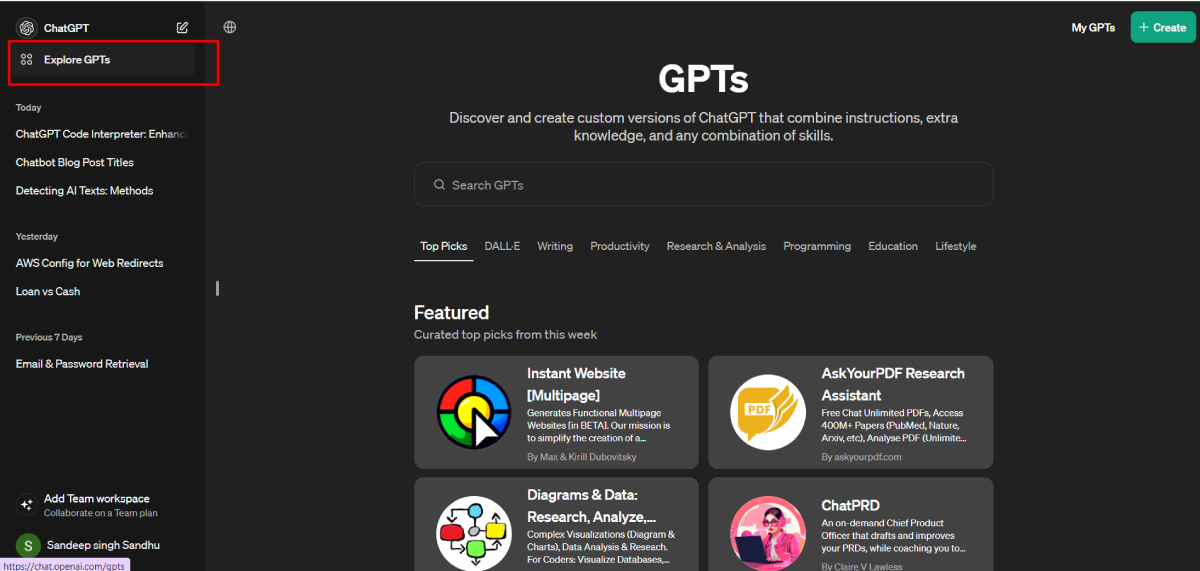Click the Yesterday section label
The width and height of the screenshot is (1200, 571).
point(37,237)
